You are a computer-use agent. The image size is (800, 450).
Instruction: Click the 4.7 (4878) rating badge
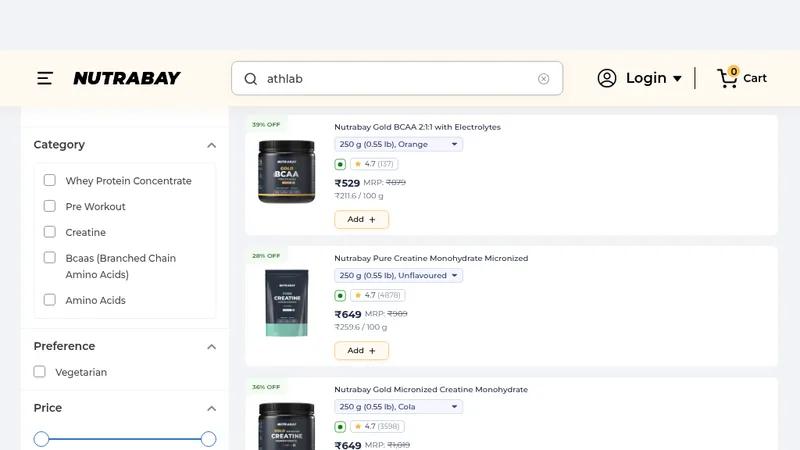point(378,295)
